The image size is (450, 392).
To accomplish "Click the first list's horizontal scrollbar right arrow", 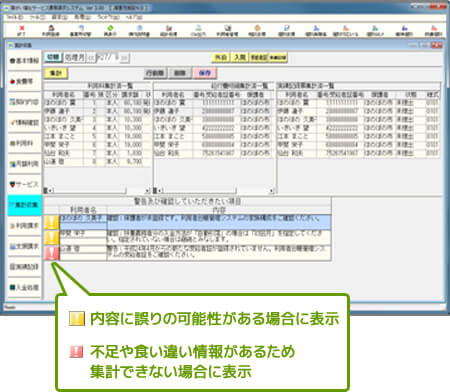I will coord(147,191).
